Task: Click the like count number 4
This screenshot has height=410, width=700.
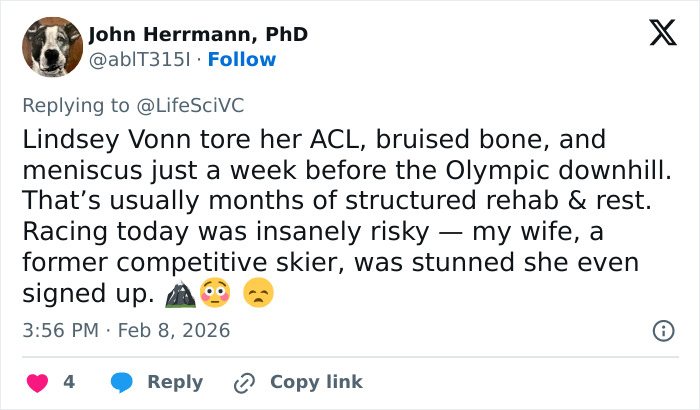Action: pos(69,382)
